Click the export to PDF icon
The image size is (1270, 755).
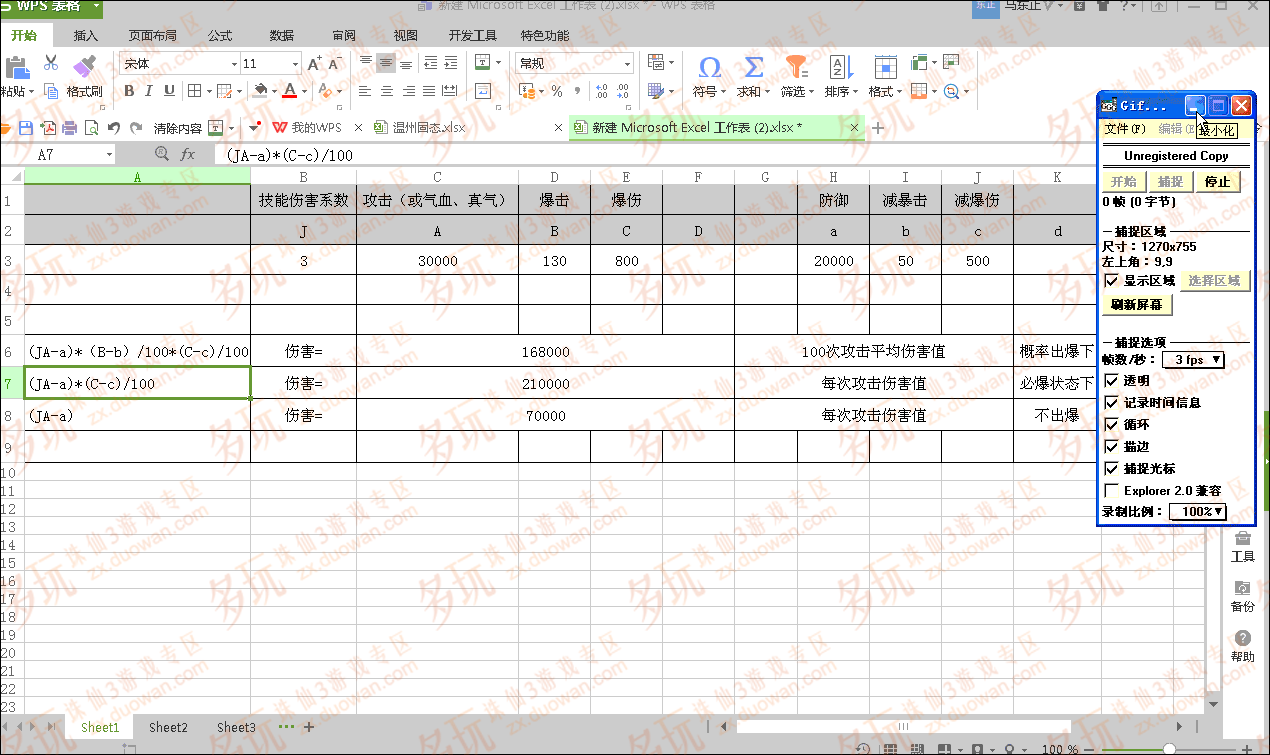coord(48,128)
